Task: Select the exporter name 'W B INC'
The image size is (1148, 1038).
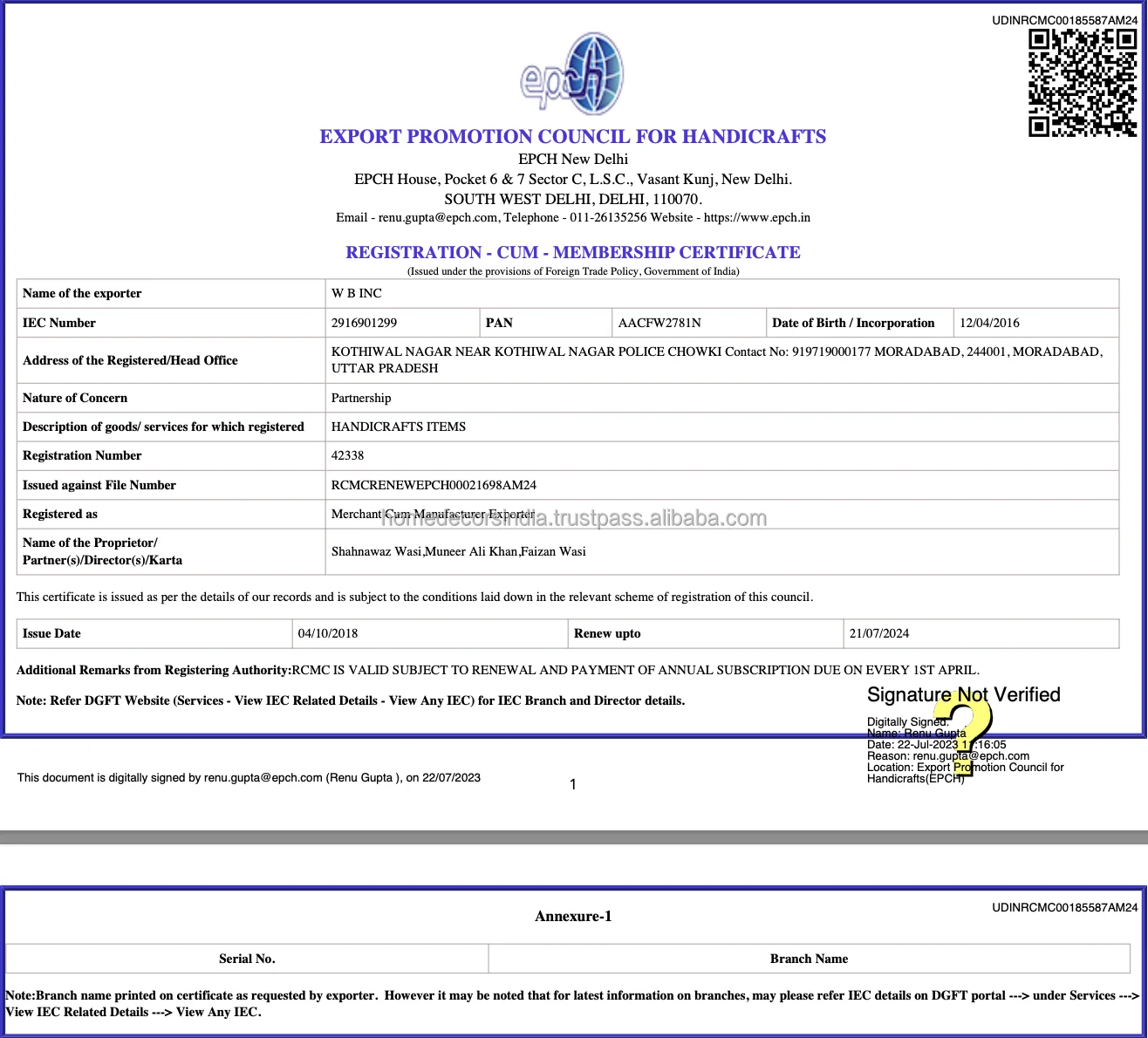Action: coord(357,293)
